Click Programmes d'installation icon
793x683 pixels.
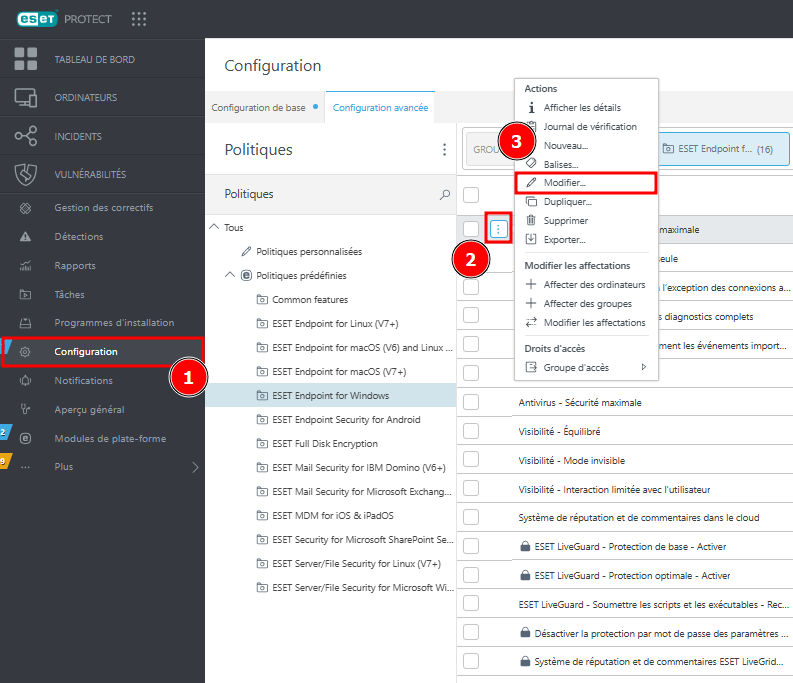25,323
